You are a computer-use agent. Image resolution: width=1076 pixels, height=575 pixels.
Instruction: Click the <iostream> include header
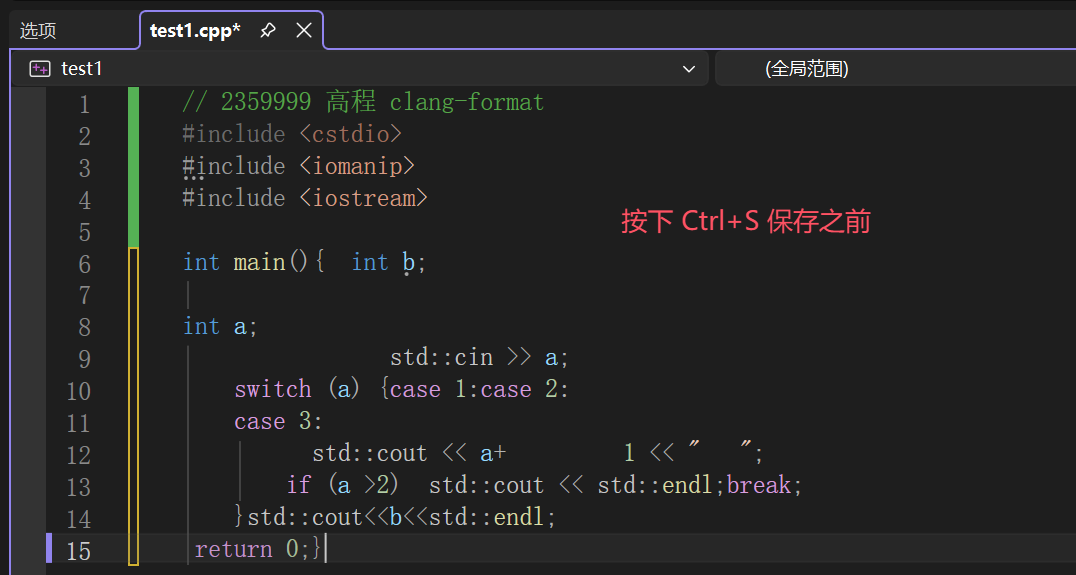click(x=363, y=198)
